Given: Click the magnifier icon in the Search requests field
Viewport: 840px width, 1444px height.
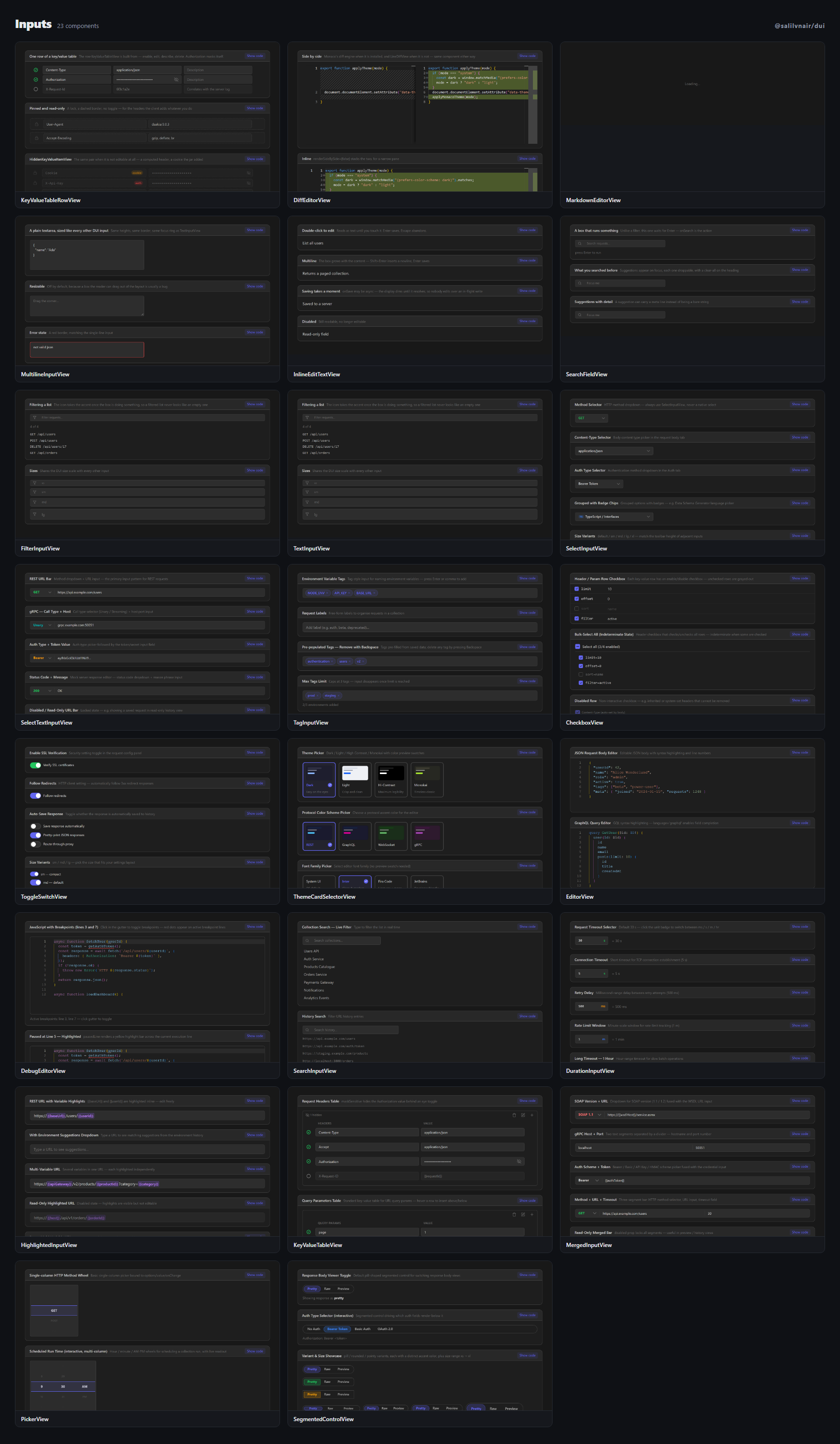Looking at the screenshot, I should click(580, 244).
